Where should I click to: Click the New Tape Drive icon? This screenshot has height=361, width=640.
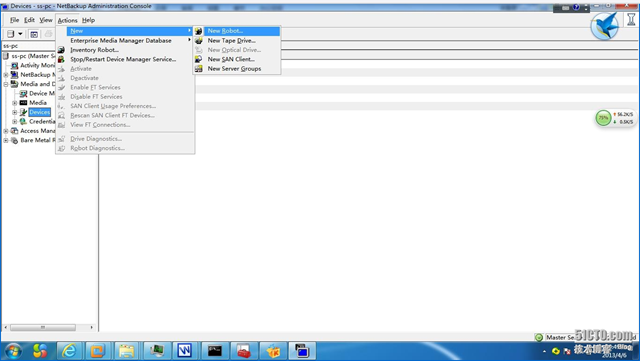point(198,40)
